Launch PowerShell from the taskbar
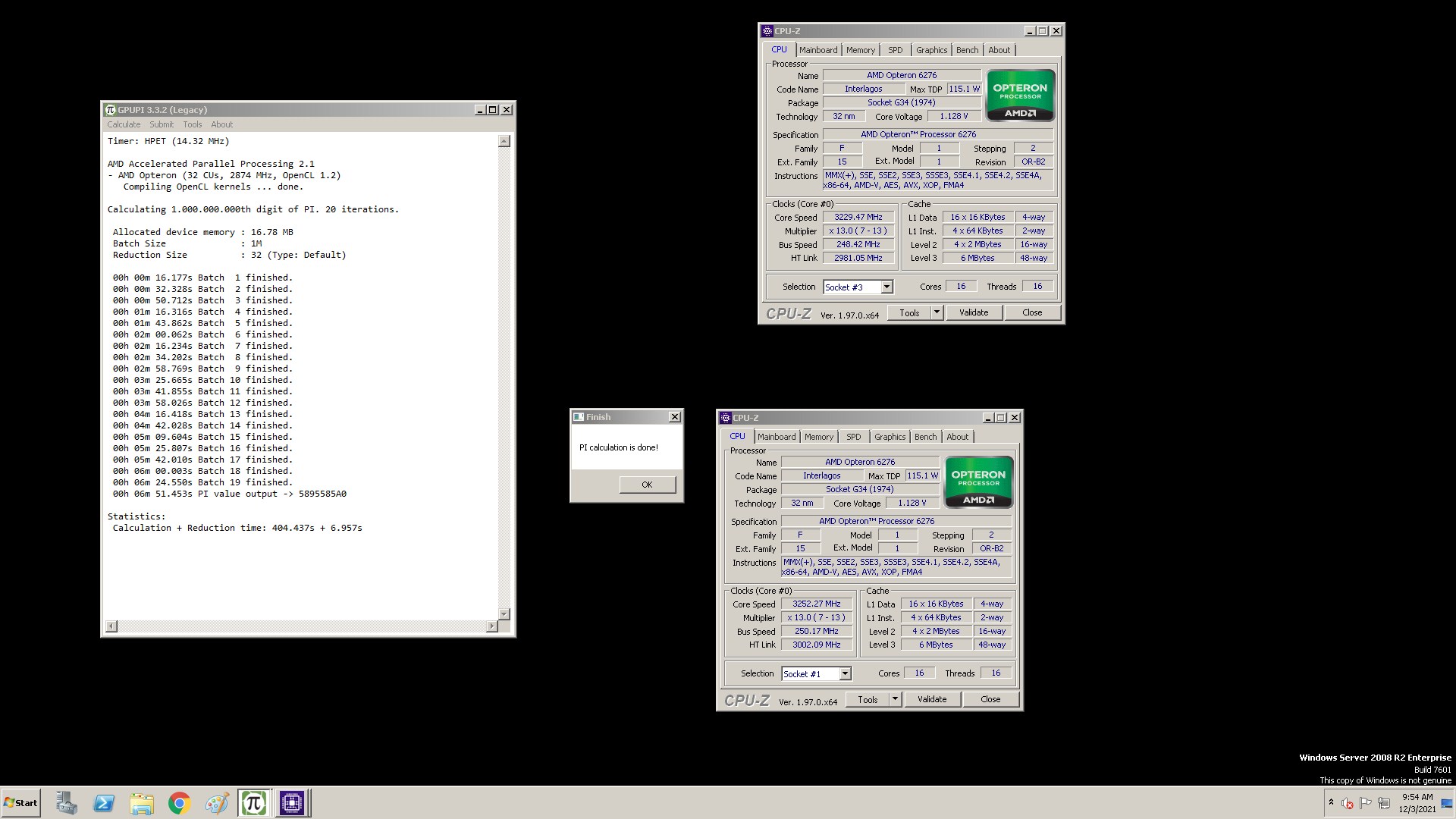Screen dimensions: 1456x819 point(104,803)
